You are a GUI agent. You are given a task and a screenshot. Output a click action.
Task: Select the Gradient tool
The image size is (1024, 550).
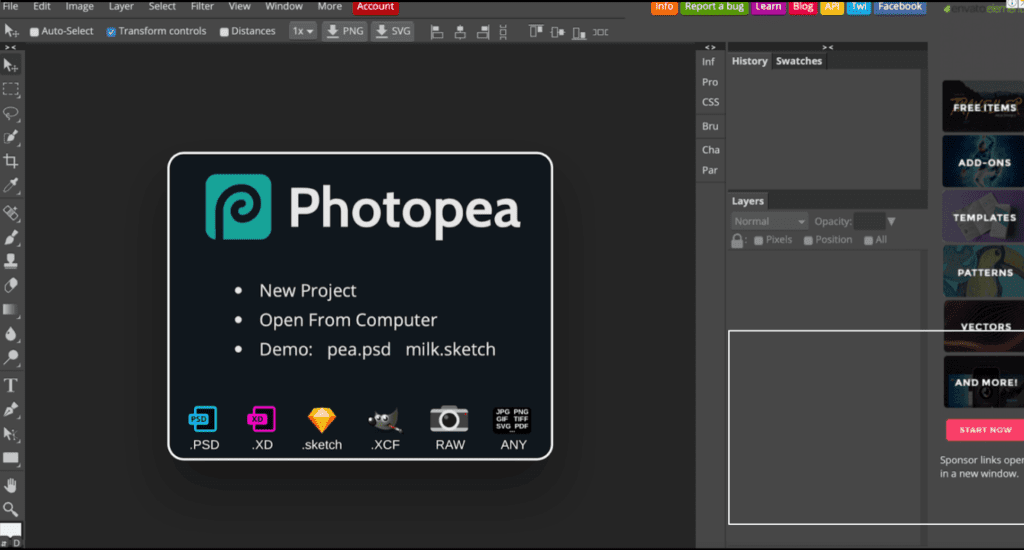[10, 310]
